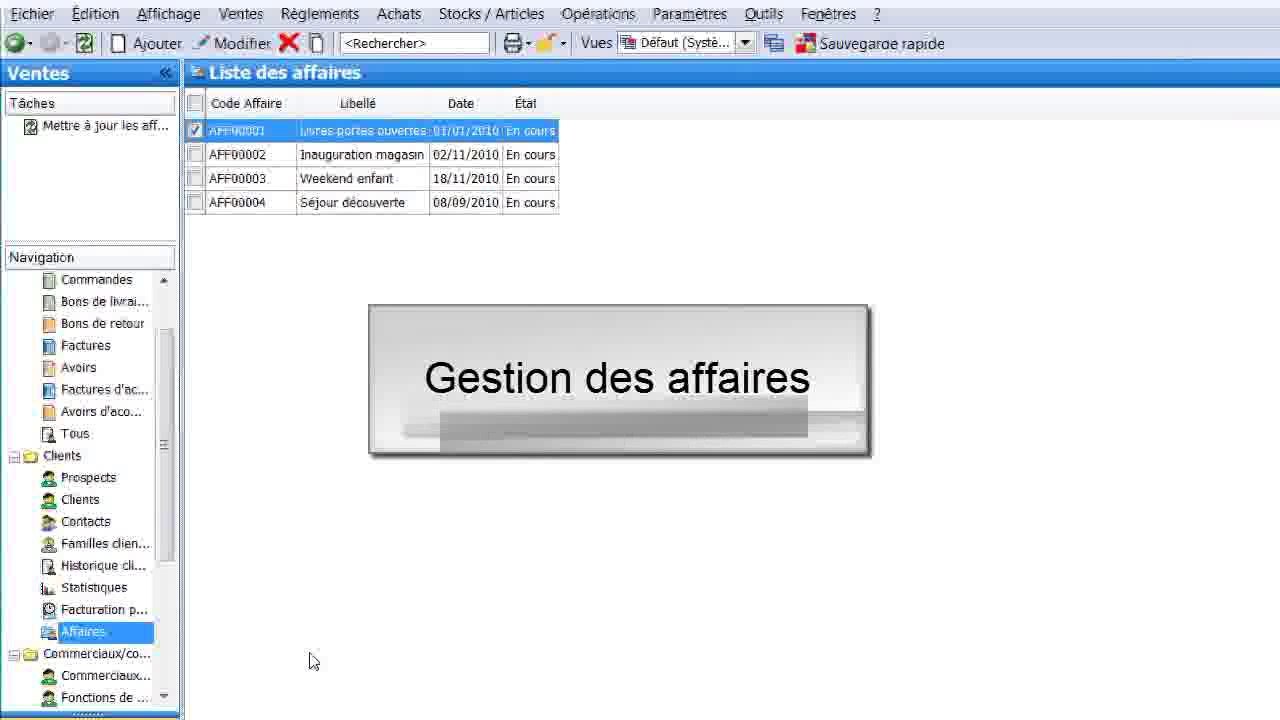Open the Ventes menu
Screen dimensions: 1280x720
[x=241, y=14]
